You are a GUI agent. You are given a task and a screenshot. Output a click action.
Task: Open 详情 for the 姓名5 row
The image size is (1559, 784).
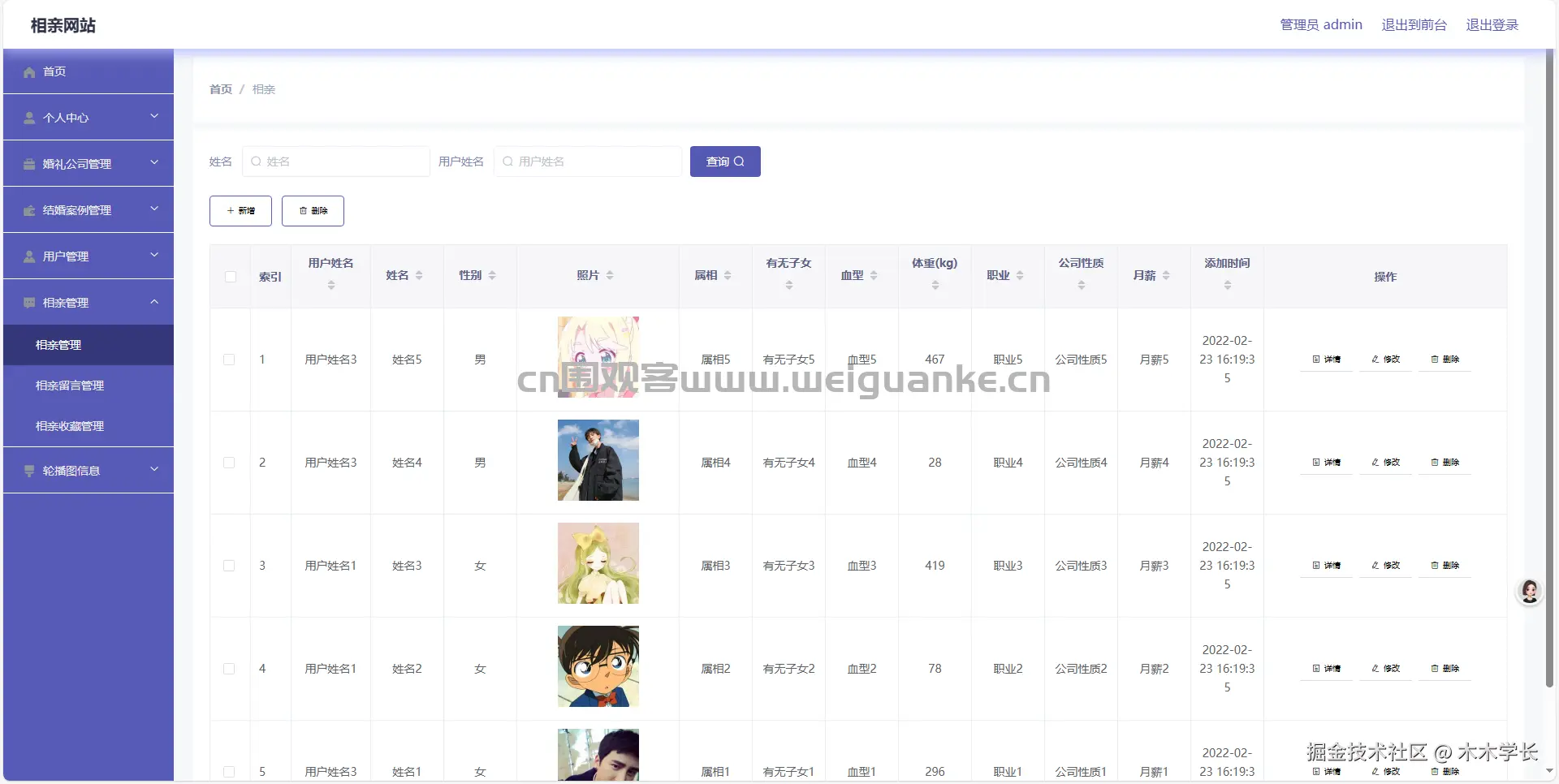coord(1327,360)
